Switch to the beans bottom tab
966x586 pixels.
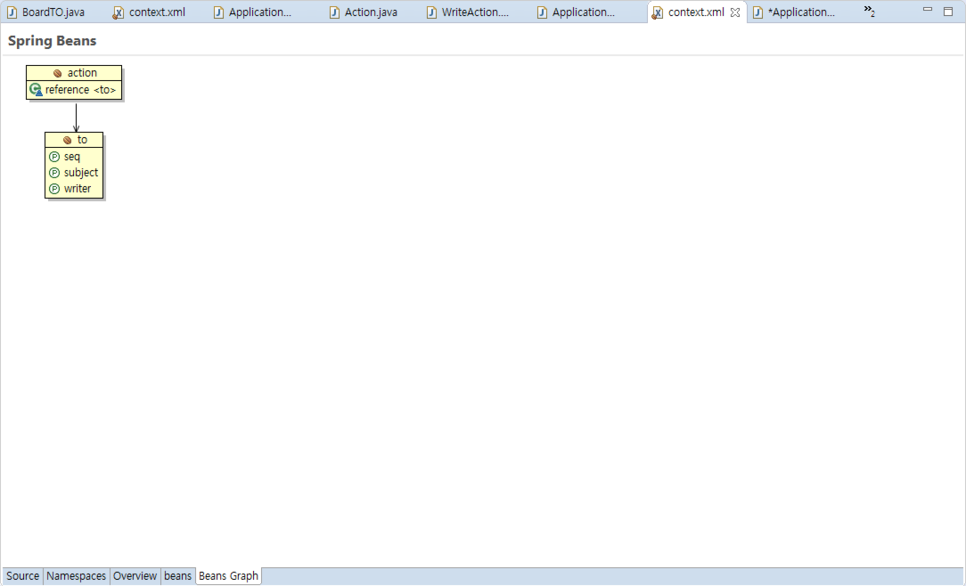[177, 576]
